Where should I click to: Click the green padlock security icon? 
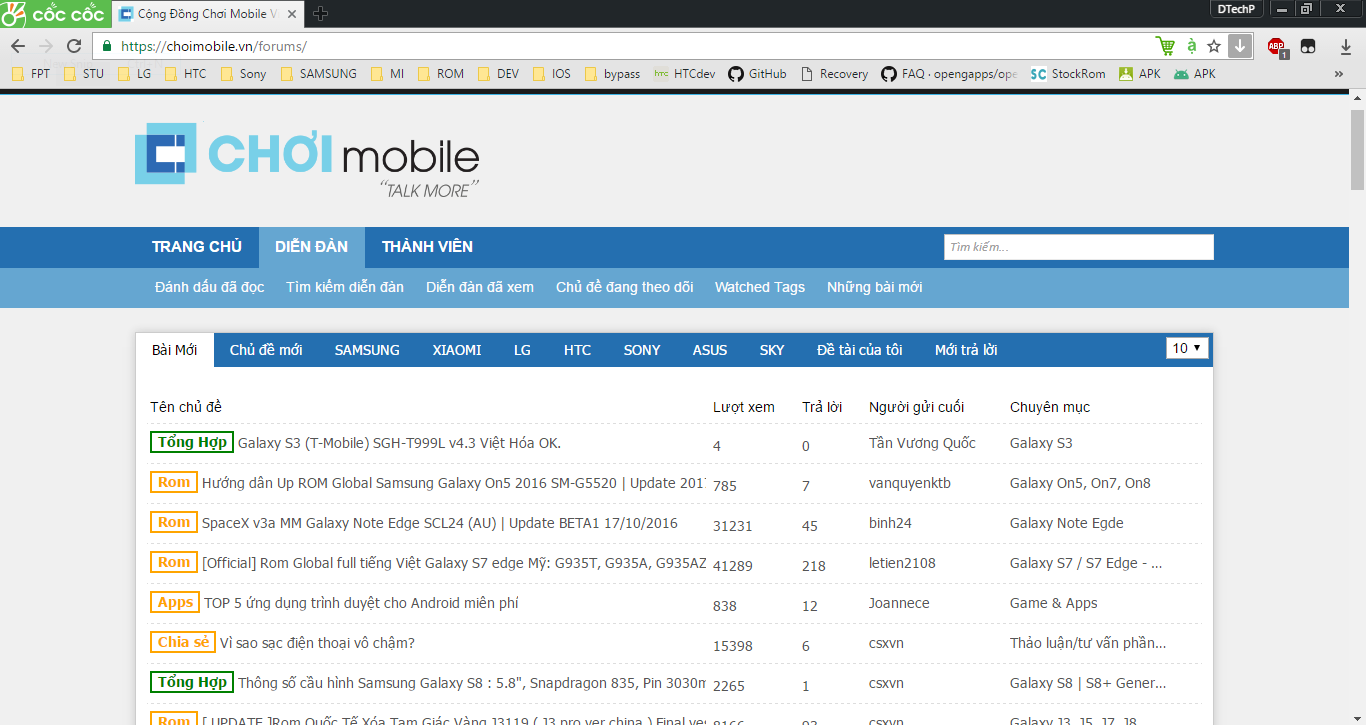pos(107,46)
